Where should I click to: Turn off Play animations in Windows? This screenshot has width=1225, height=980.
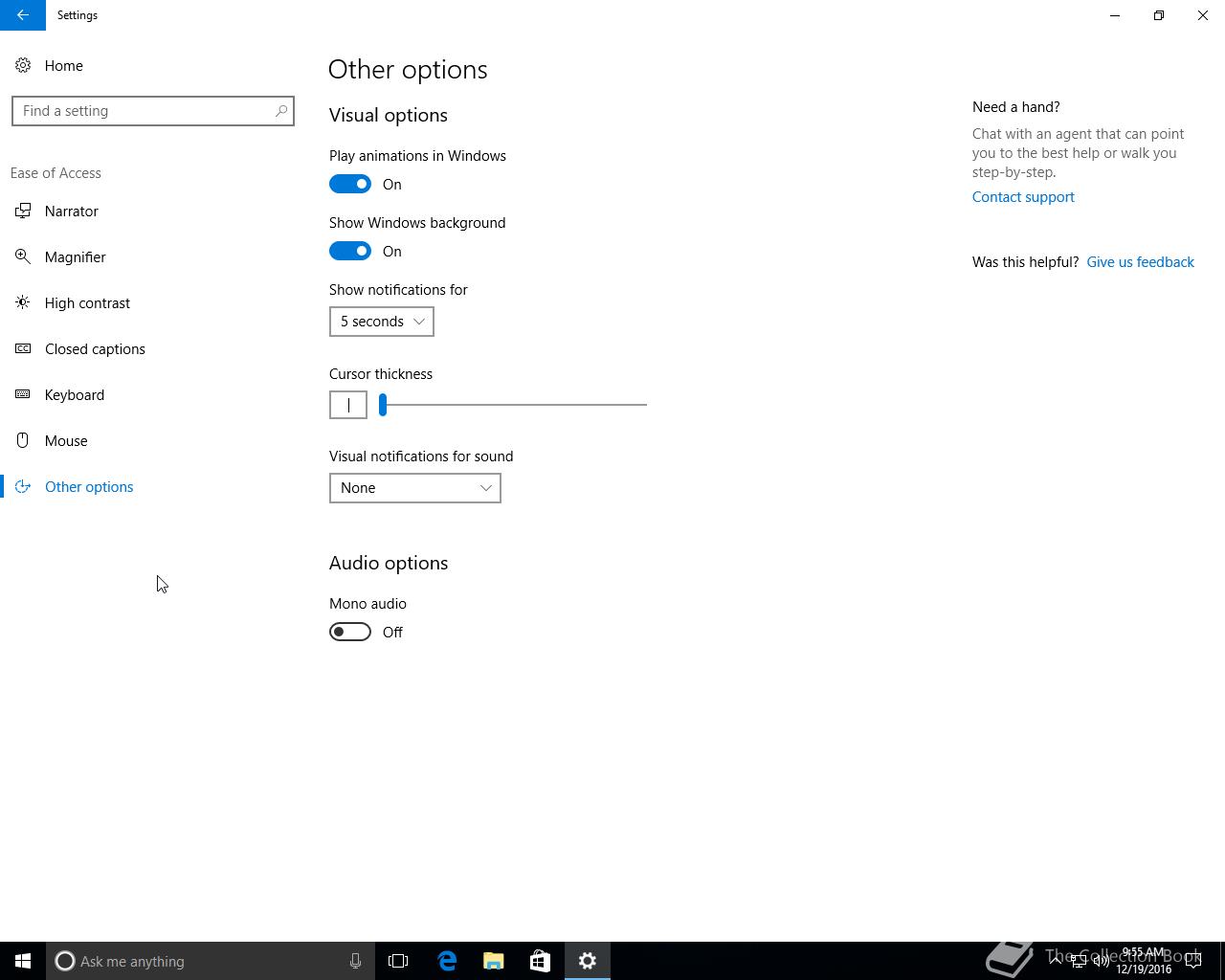350,184
